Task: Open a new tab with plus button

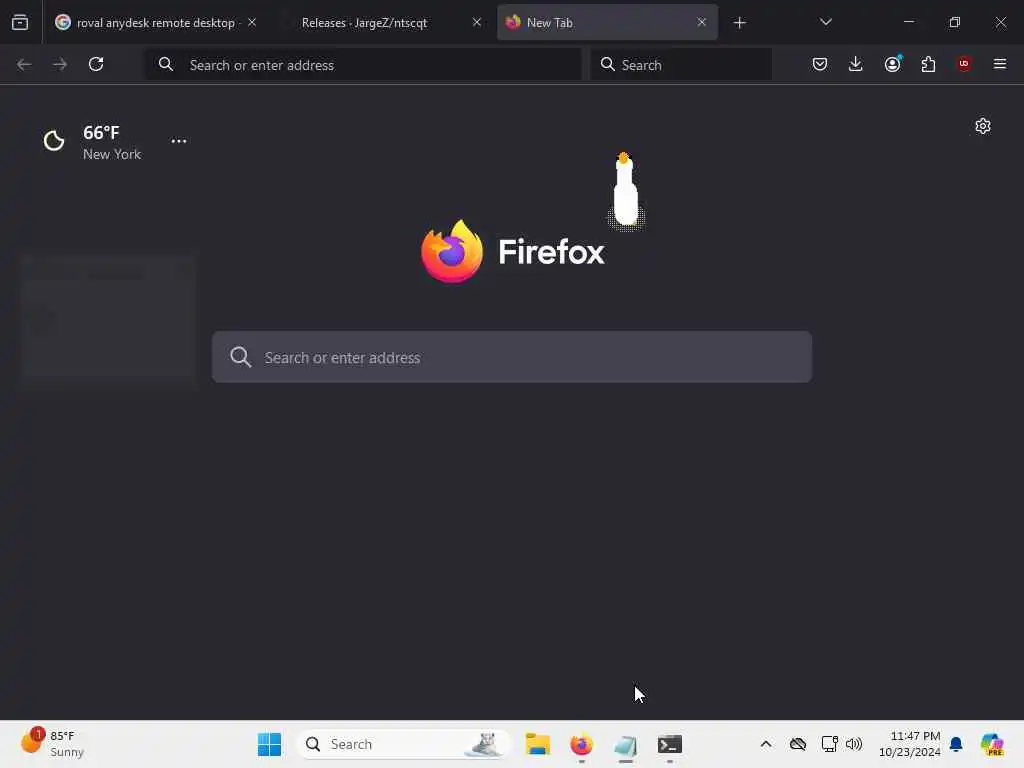Action: pos(739,23)
